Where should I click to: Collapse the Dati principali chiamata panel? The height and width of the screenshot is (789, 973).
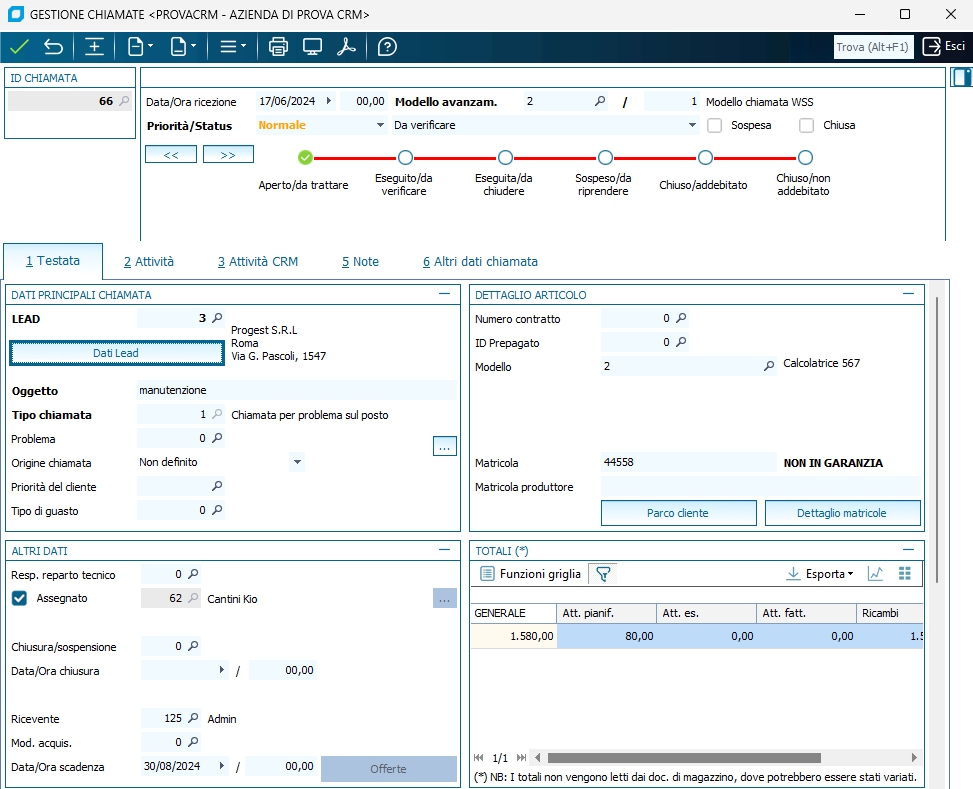(444, 294)
